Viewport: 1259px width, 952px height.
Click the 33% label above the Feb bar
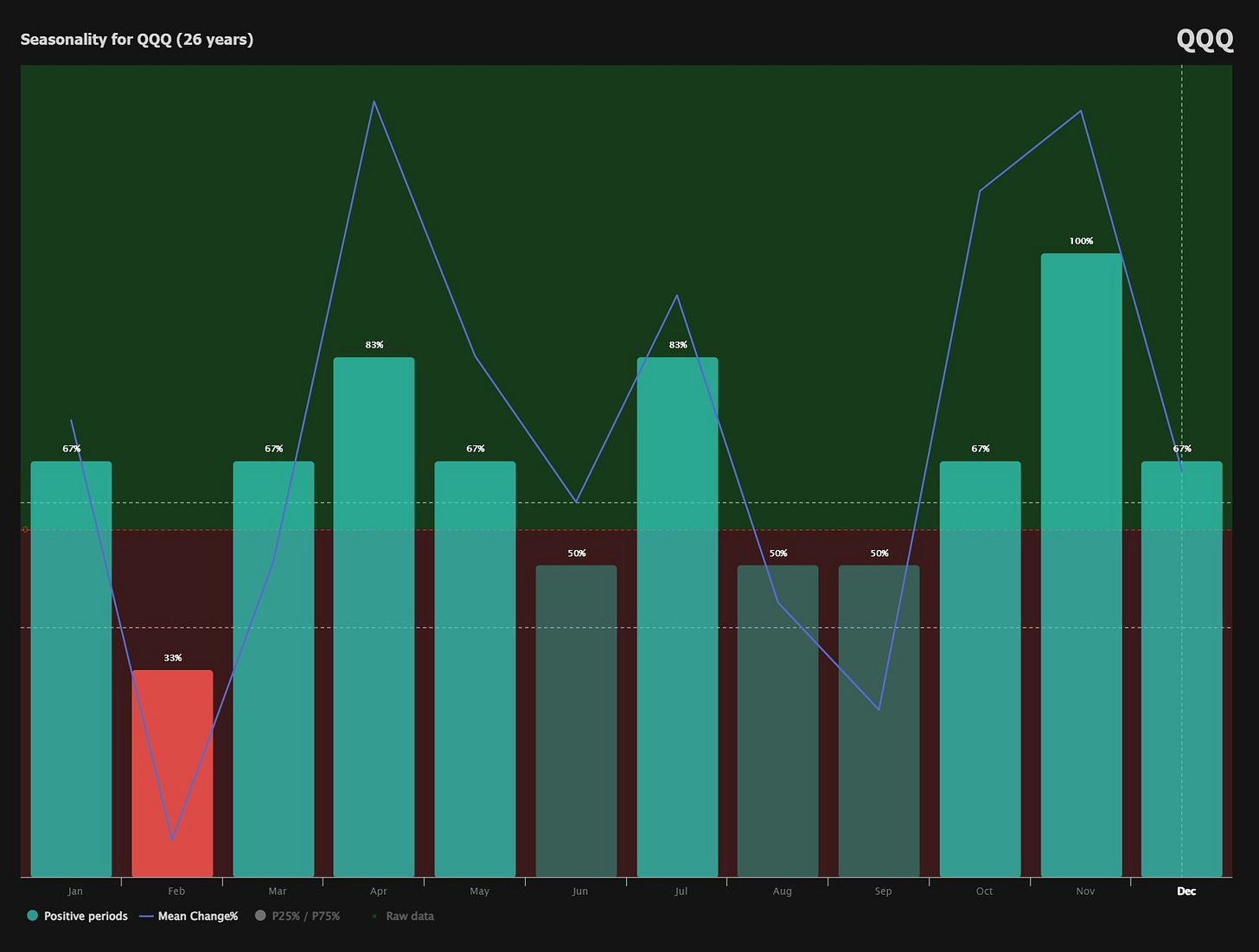click(173, 658)
